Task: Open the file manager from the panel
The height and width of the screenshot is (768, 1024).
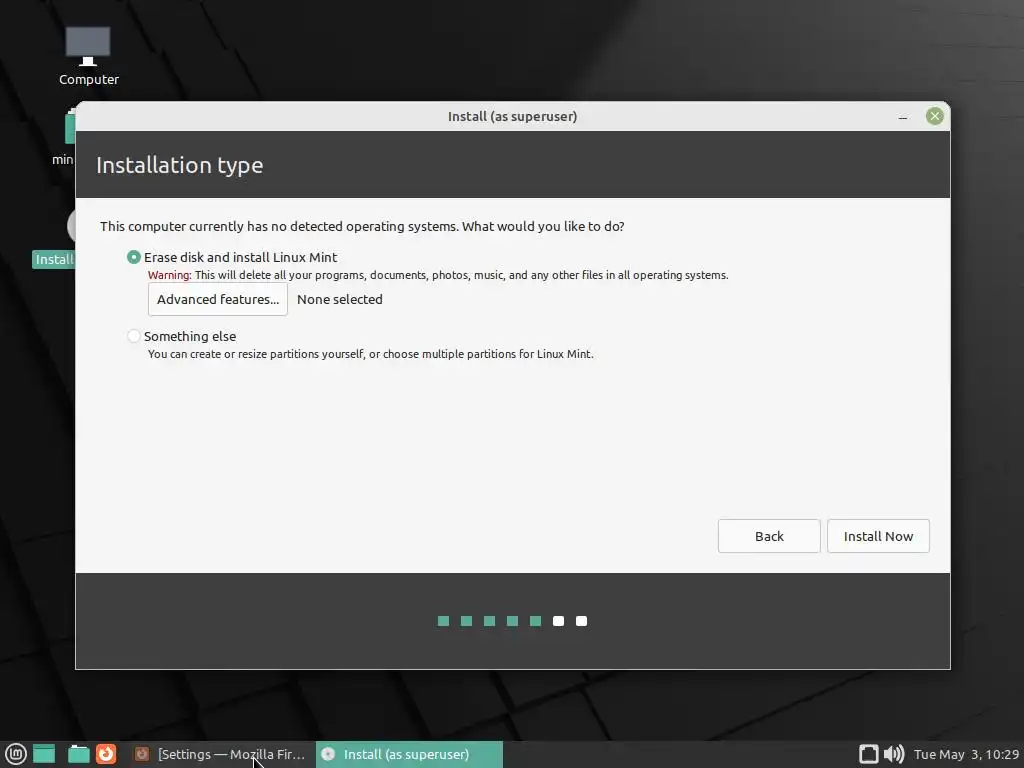Action: (x=78, y=754)
